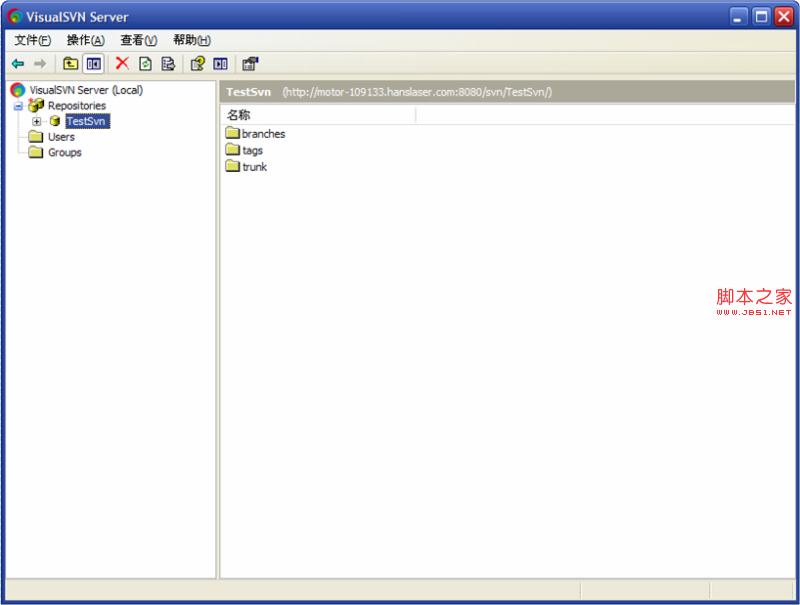Click the Users folder icon
The width and height of the screenshot is (800, 605).
pyautogui.click(x=36, y=137)
